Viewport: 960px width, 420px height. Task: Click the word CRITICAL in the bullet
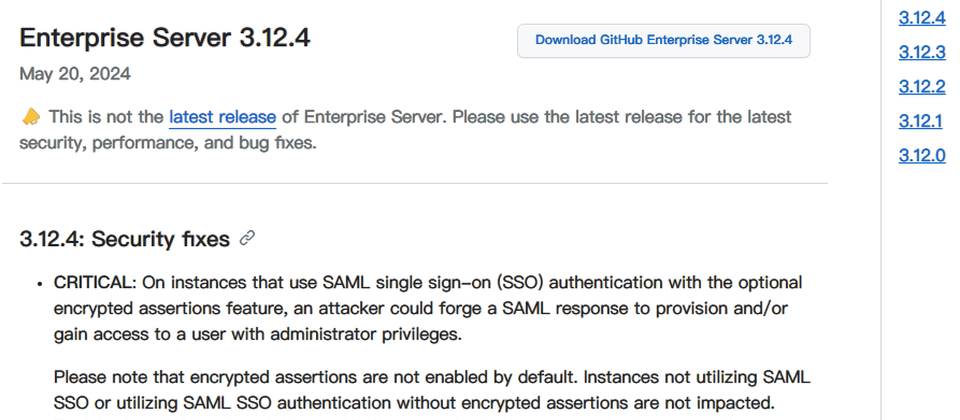92,283
